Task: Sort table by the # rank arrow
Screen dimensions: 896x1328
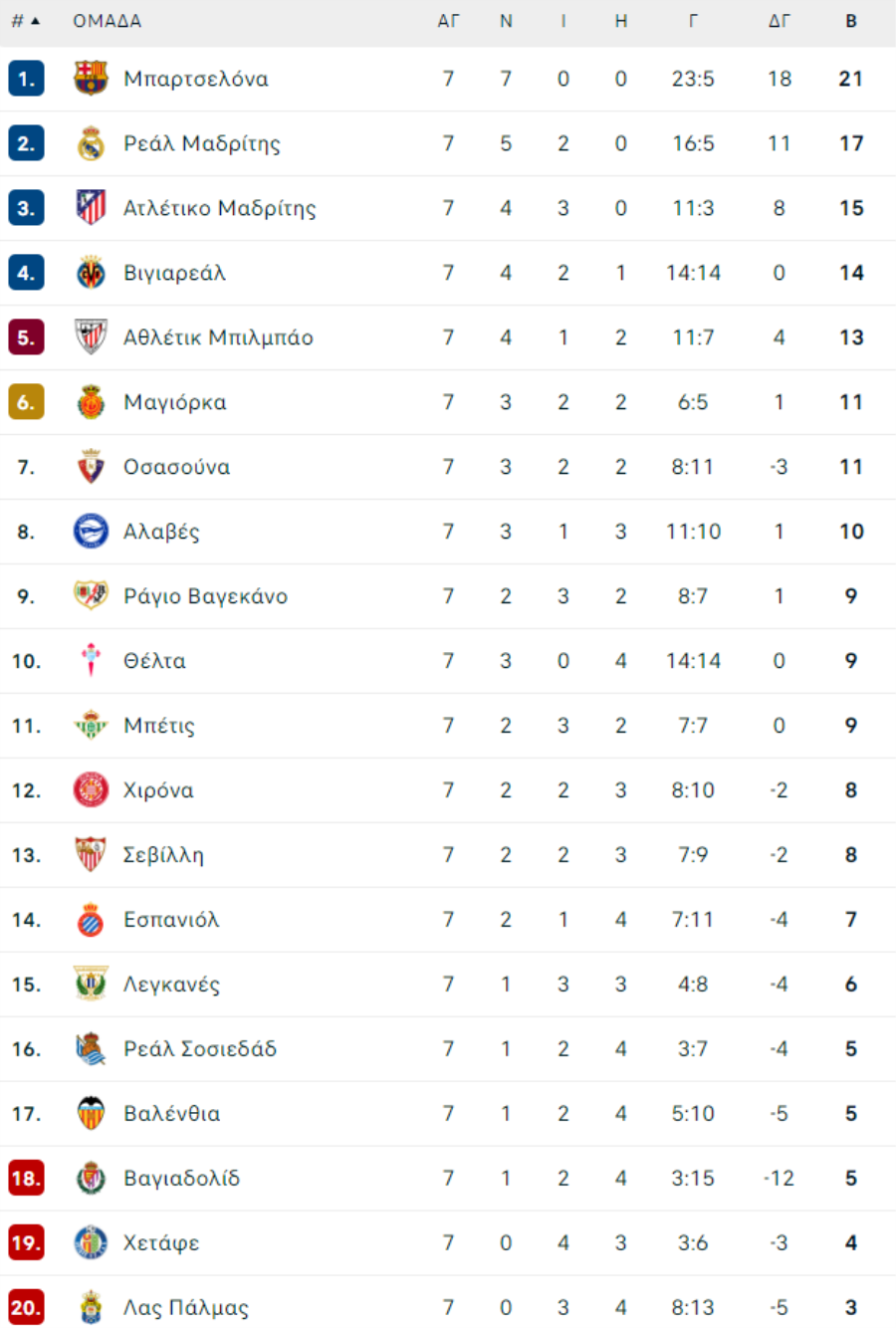Action: pos(26,21)
